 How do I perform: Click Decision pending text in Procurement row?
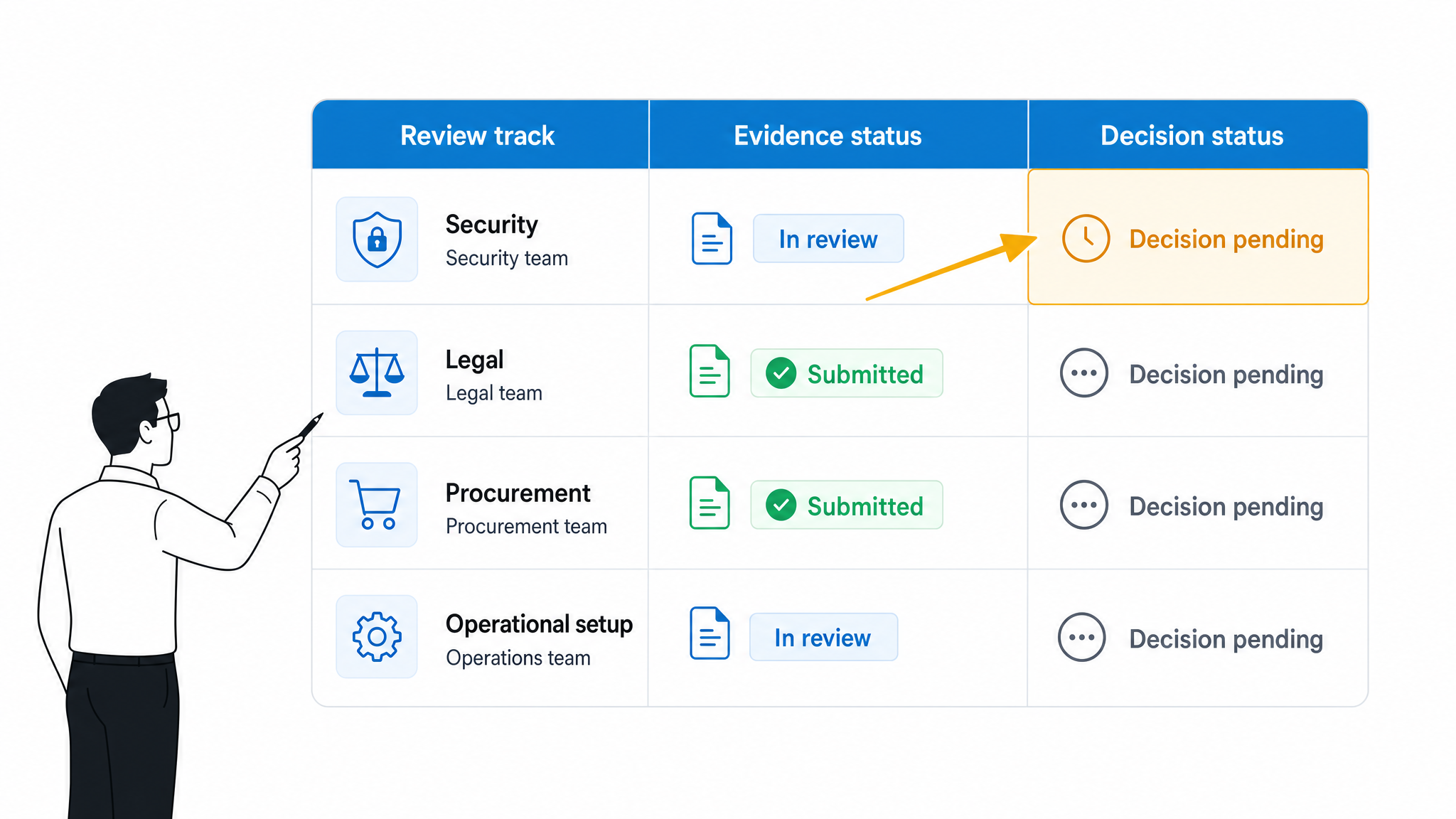(1226, 507)
